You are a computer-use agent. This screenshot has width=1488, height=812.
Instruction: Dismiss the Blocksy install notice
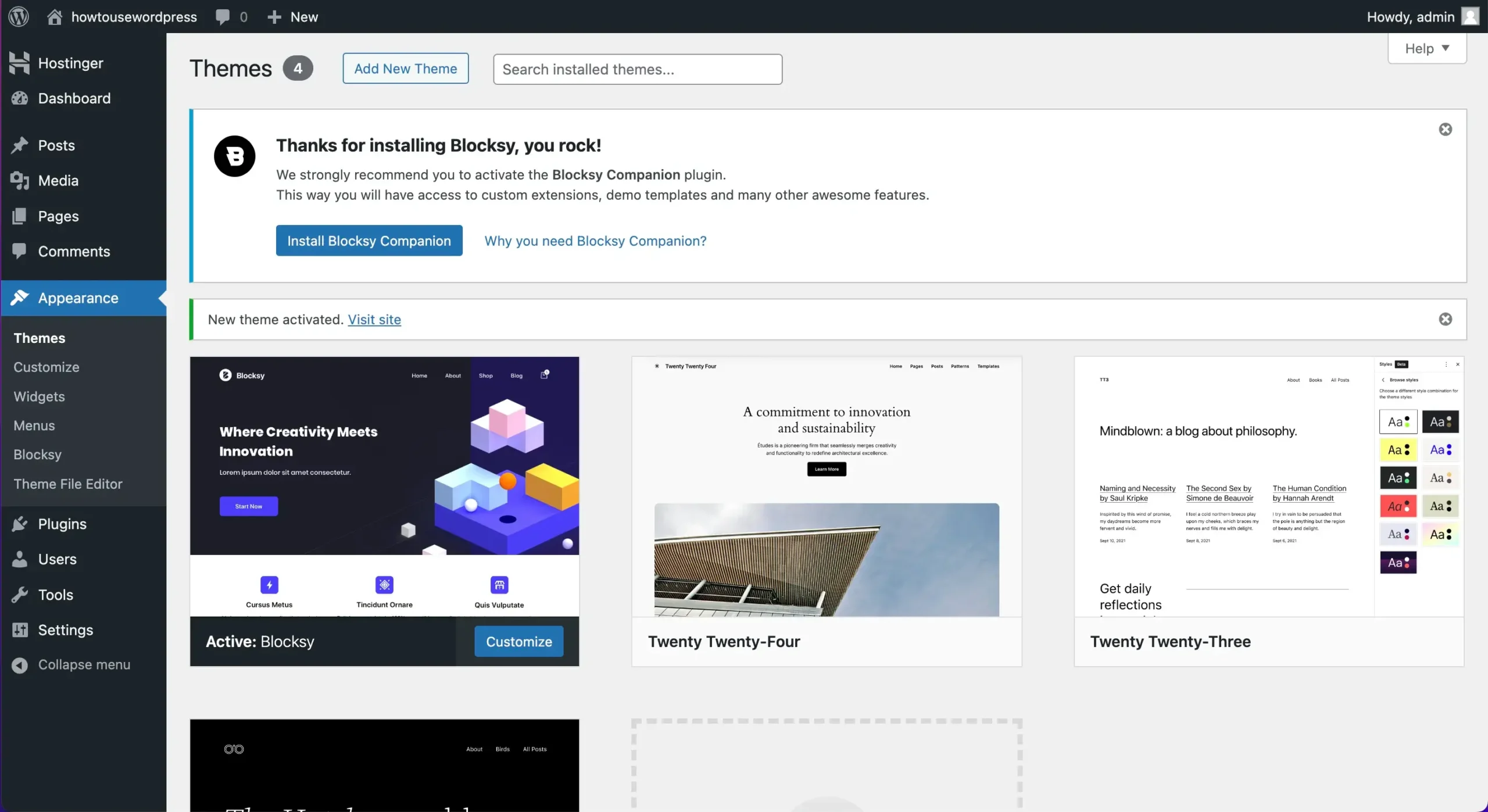click(1446, 129)
